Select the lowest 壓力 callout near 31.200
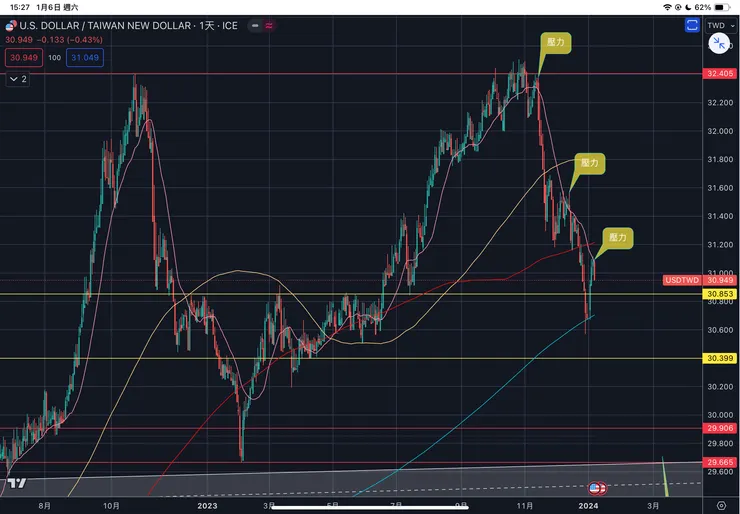740x514 pixels. click(x=618, y=238)
